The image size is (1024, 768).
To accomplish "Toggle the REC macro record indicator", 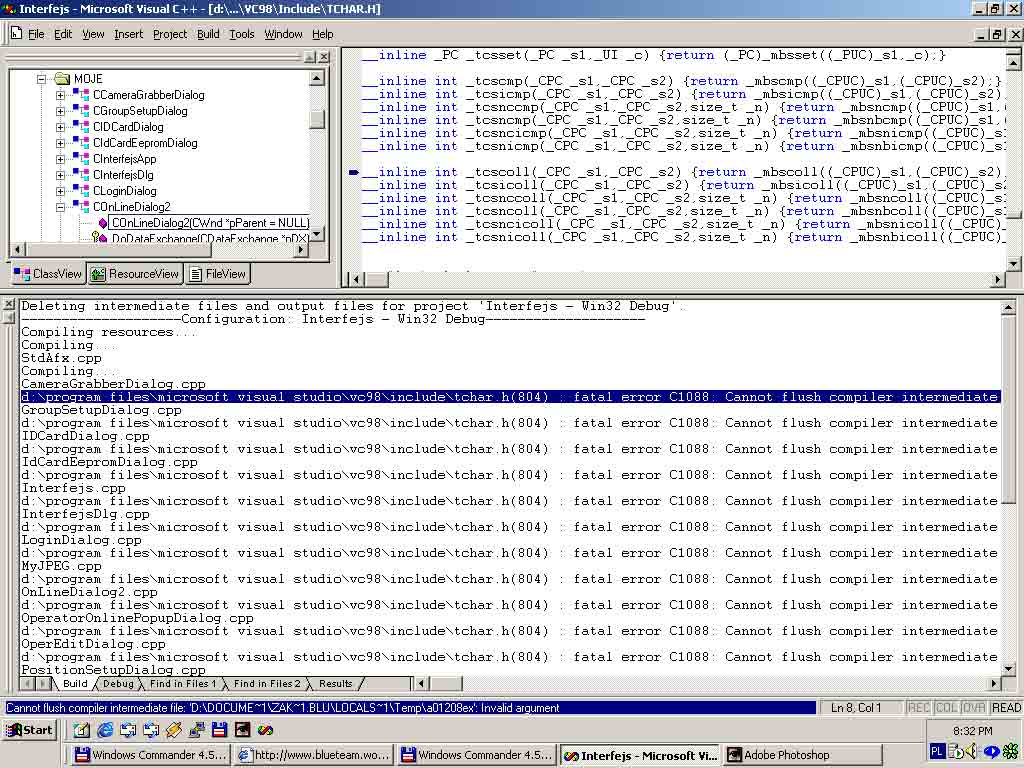I will click(x=919, y=708).
